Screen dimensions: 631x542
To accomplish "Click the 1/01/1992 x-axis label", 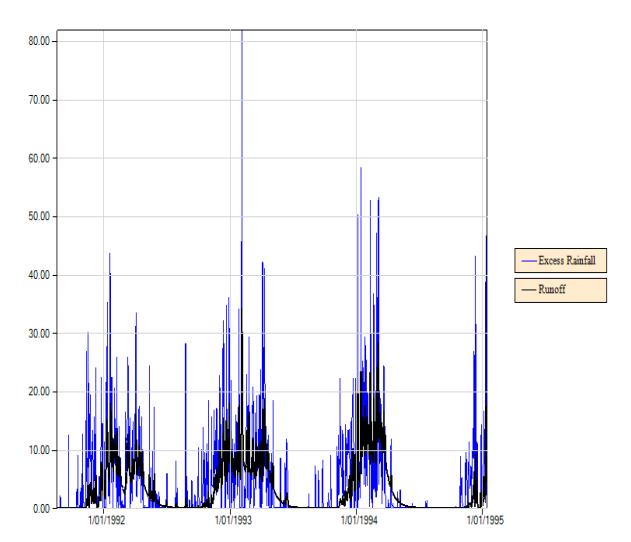I will coord(107,520).
